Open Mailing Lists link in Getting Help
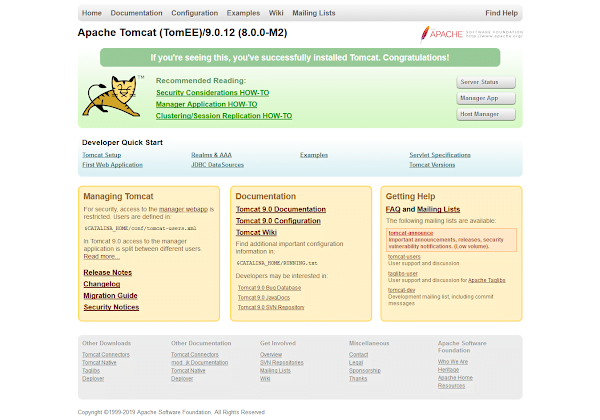600x420 pixels. pos(439,210)
